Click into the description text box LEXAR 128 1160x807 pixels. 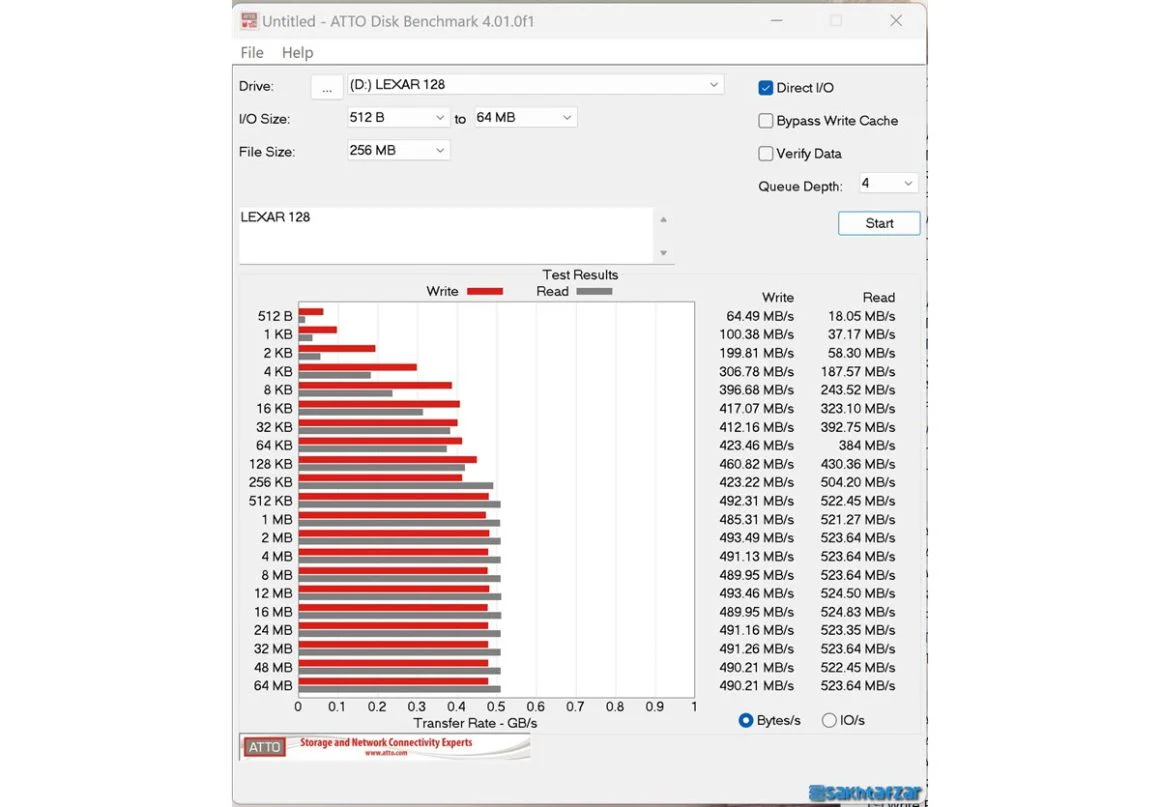point(446,235)
